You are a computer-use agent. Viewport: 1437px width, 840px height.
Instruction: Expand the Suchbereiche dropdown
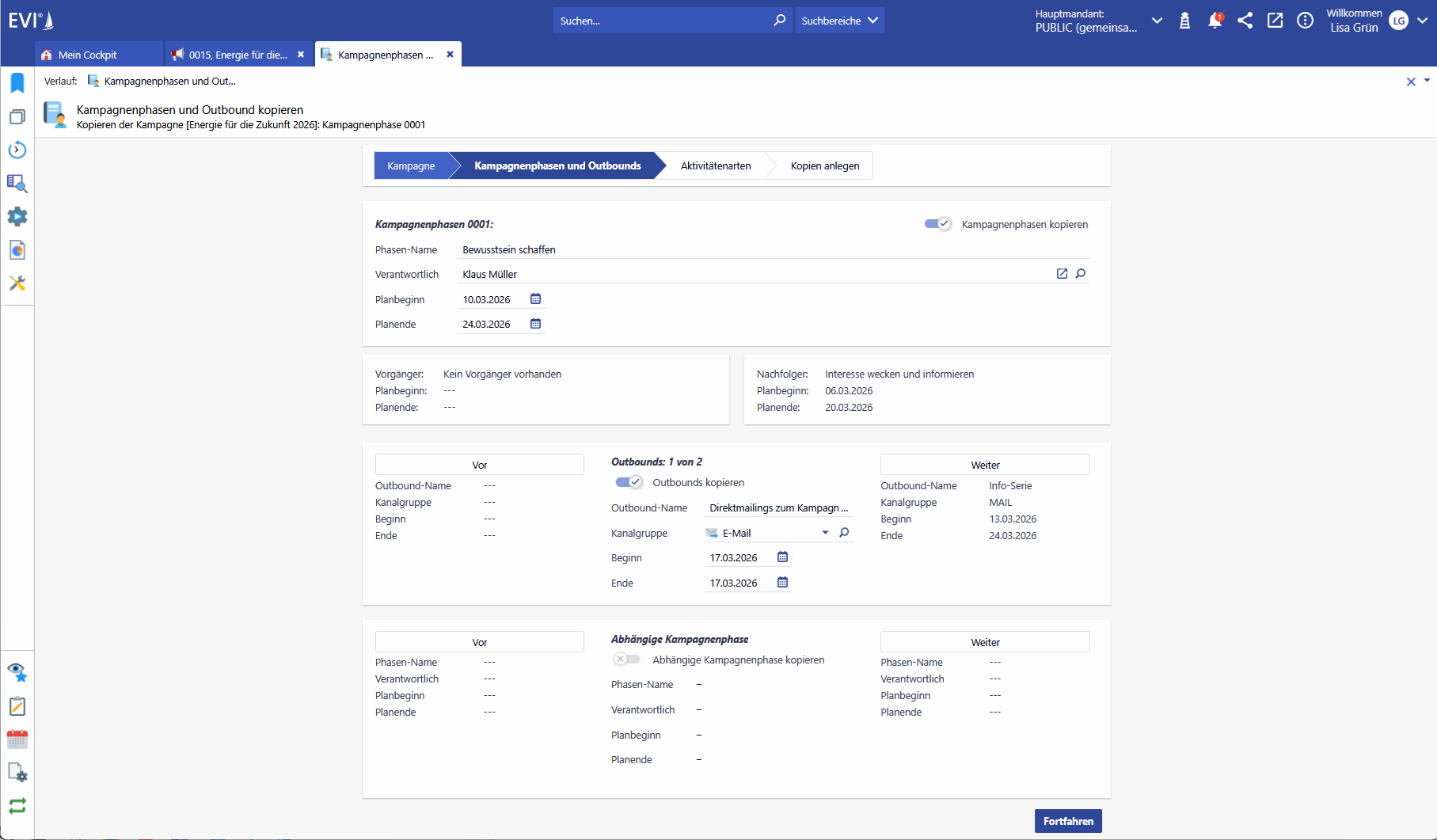click(x=839, y=21)
